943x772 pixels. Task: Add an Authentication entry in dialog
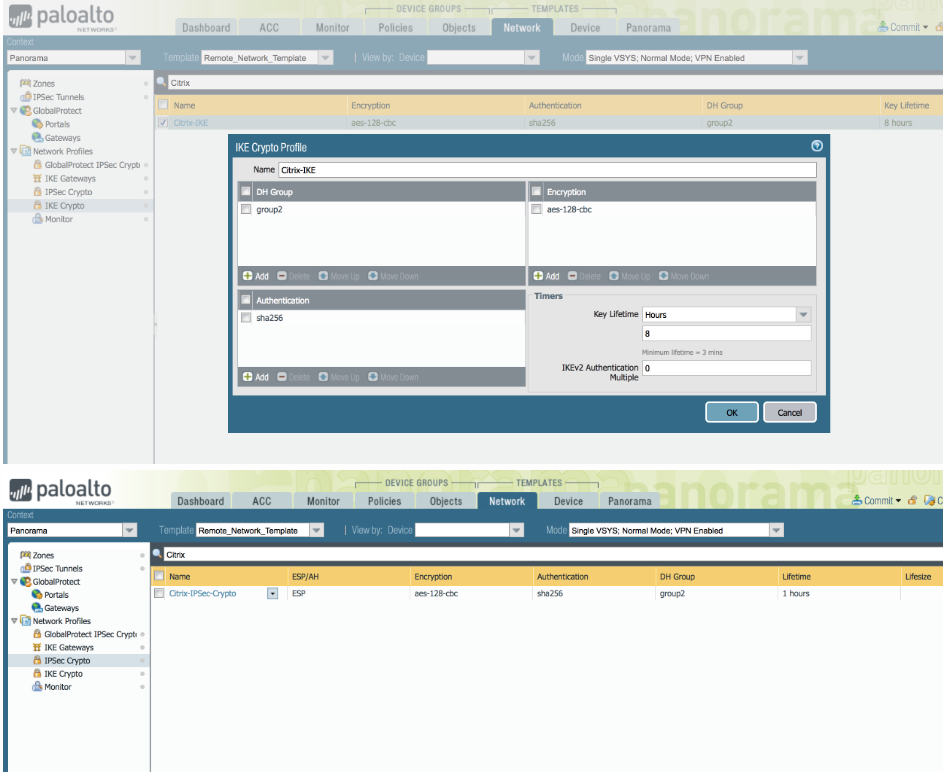click(x=256, y=377)
